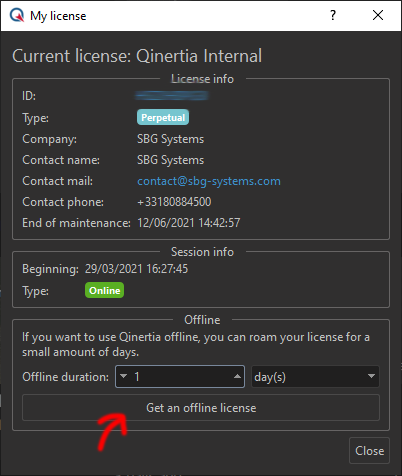Image resolution: width=402 pixels, height=476 pixels.
Task: Click the Qinertia logo in title bar
Action: coord(17,15)
